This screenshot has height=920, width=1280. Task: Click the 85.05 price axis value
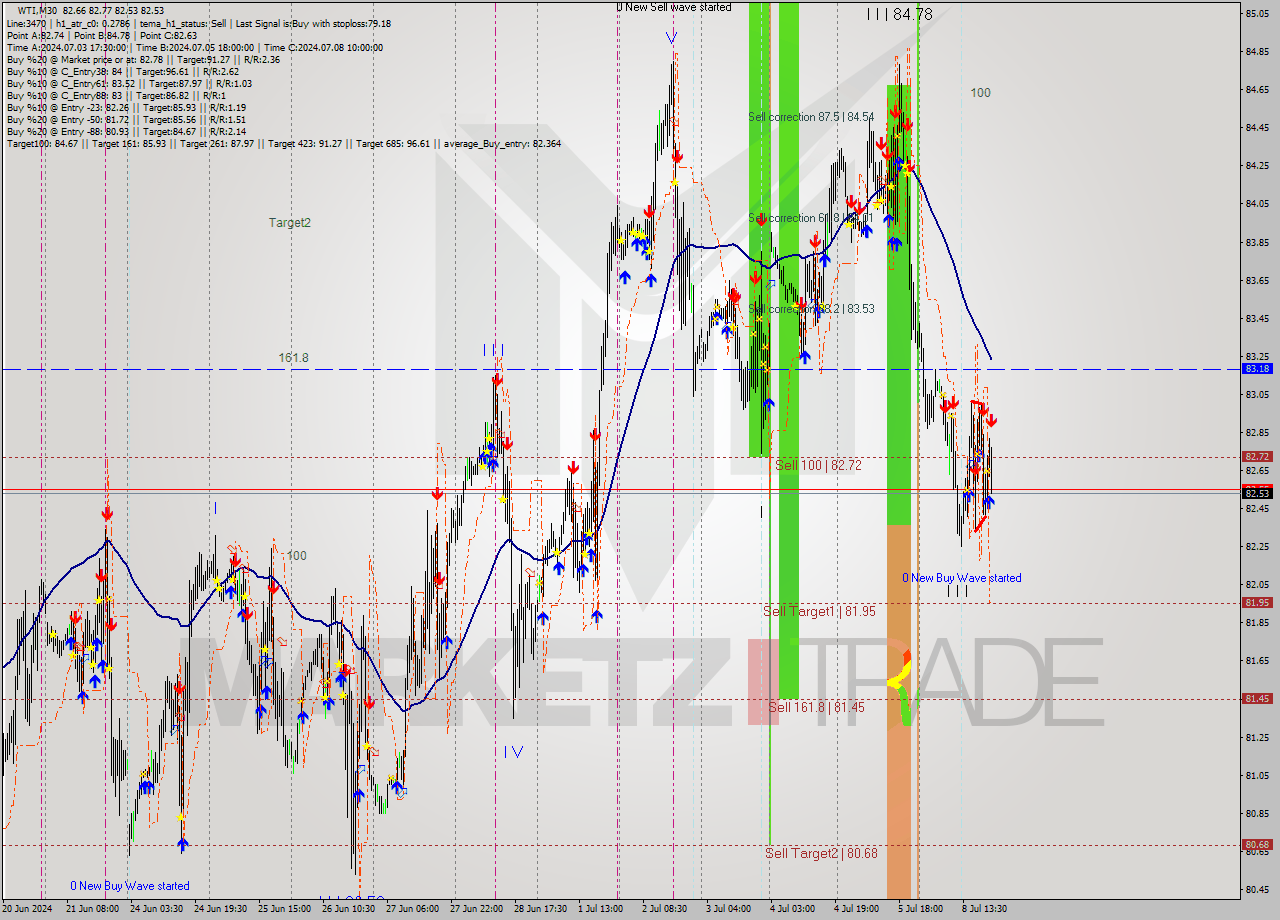(1258, 13)
